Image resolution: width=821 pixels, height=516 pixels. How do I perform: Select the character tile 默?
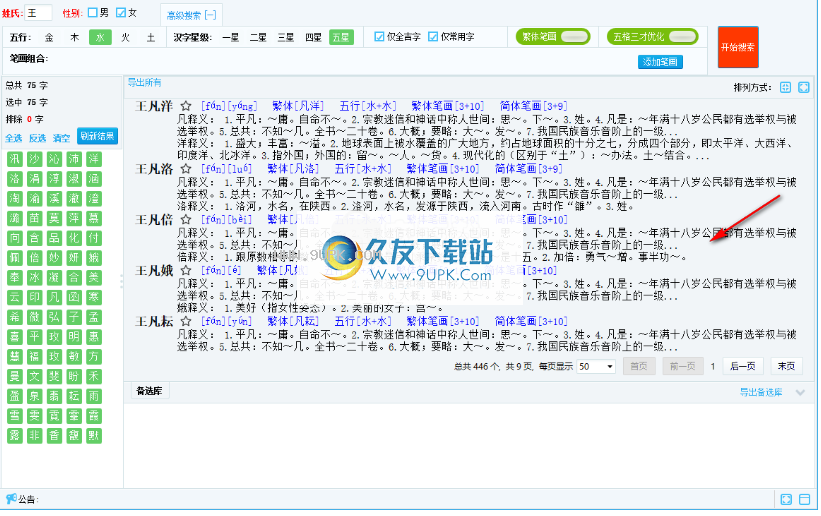point(94,435)
